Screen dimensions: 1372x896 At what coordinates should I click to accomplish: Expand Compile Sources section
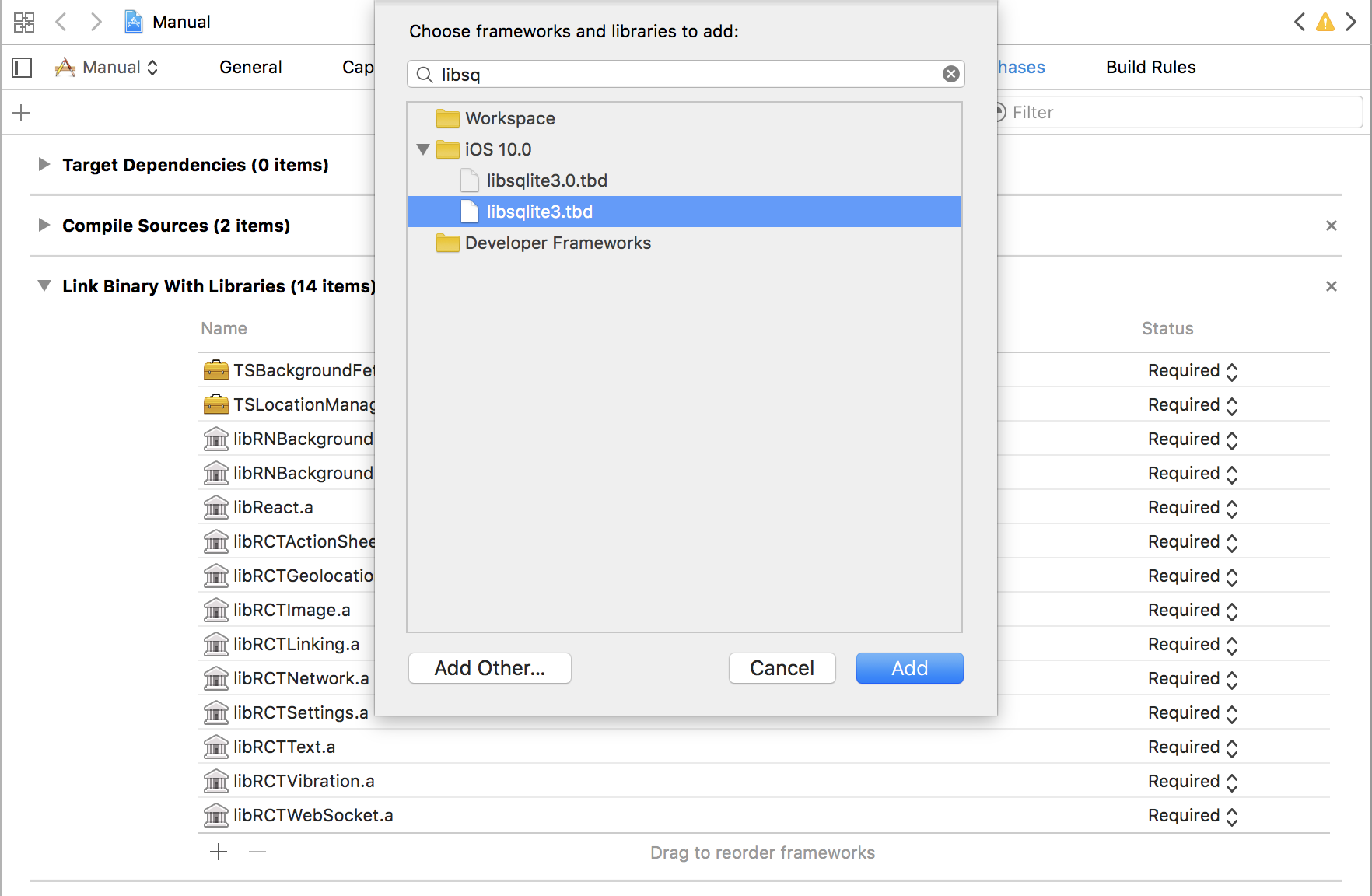click(44, 225)
